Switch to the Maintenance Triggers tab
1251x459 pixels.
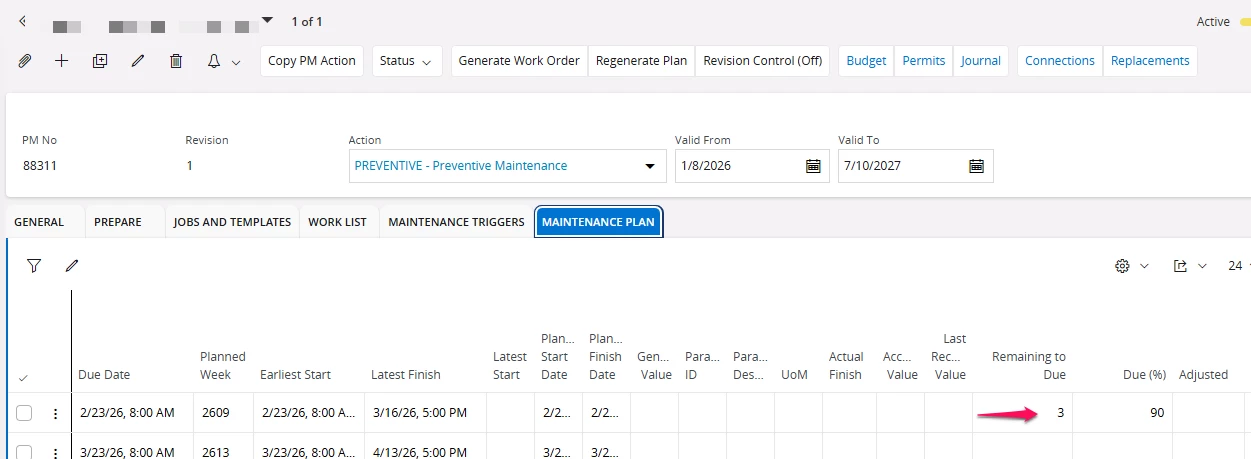click(x=456, y=222)
